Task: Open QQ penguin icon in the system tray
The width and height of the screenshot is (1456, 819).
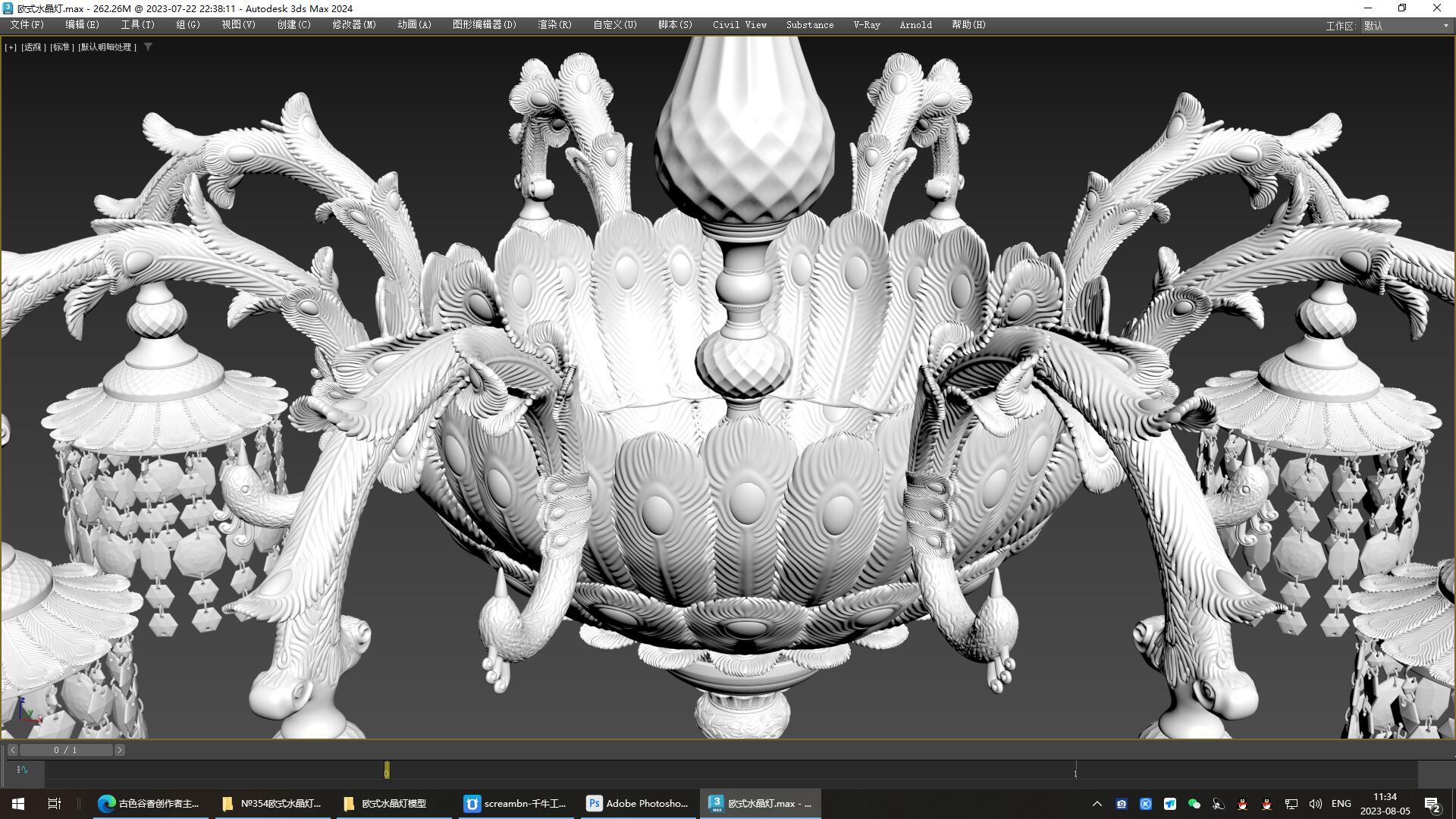Action: tap(1243, 805)
